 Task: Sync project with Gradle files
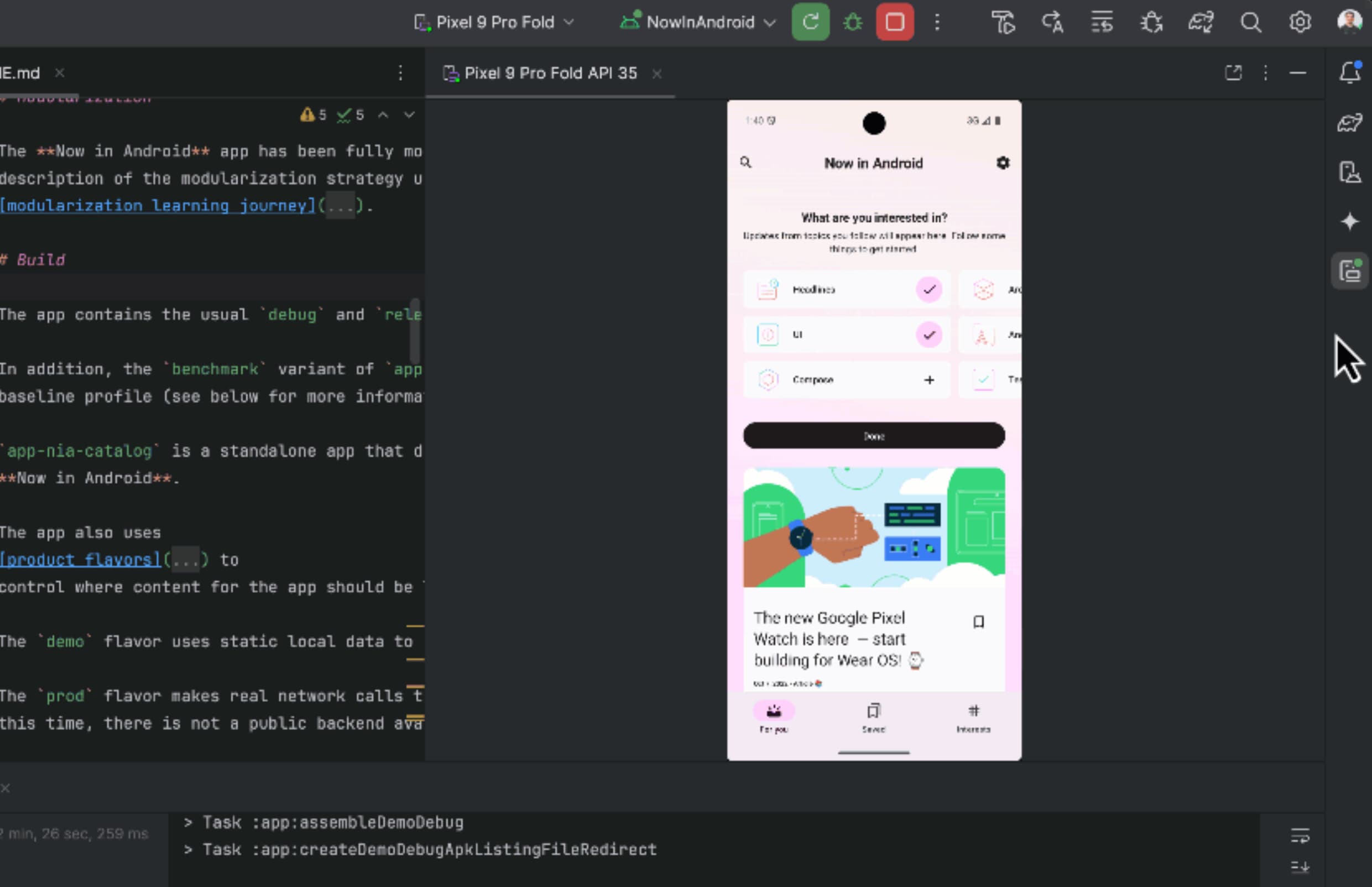pyautogui.click(x=1201, y=23)
